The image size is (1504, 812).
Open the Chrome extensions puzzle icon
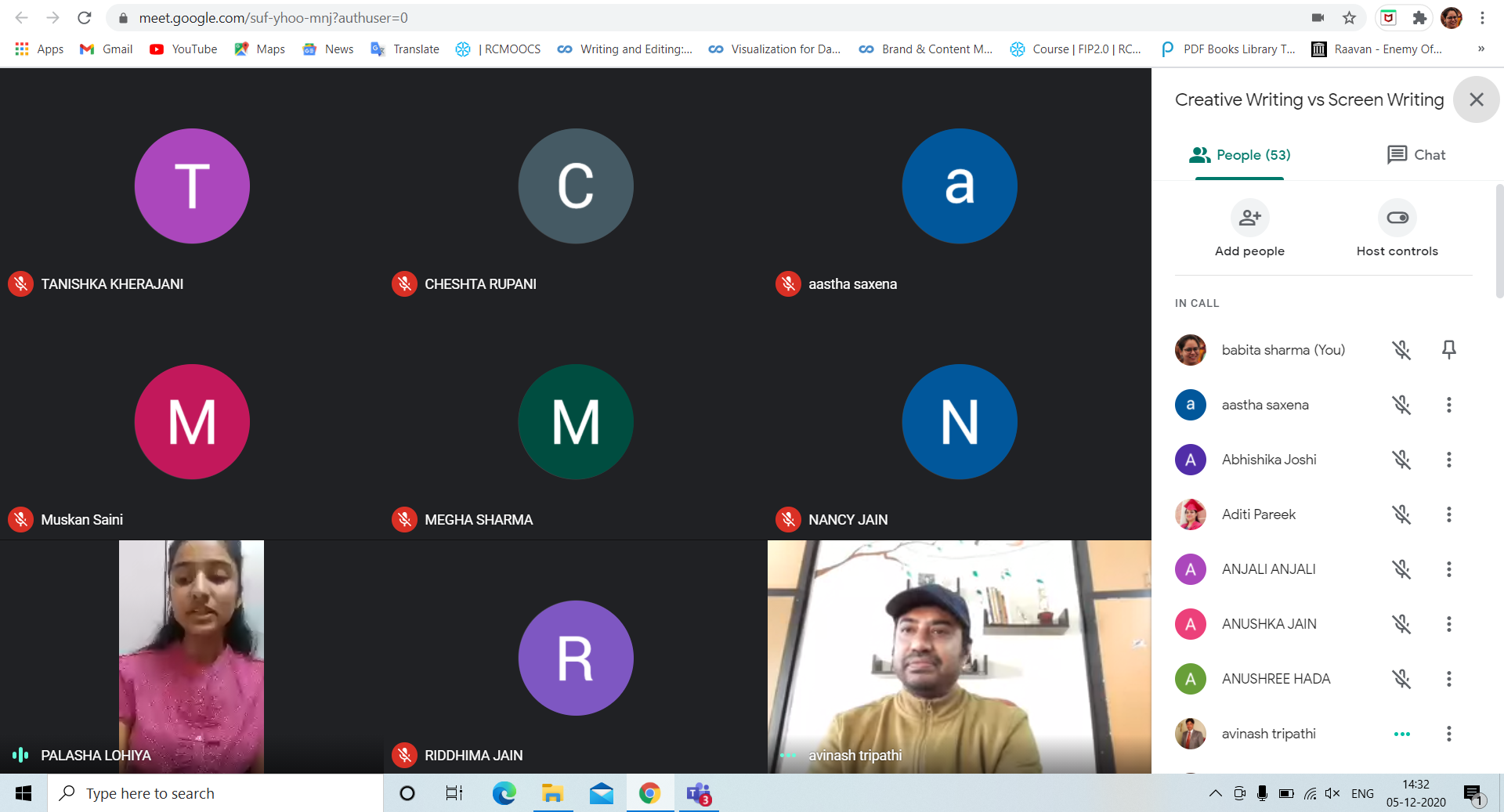click(x=1419, y=18)
